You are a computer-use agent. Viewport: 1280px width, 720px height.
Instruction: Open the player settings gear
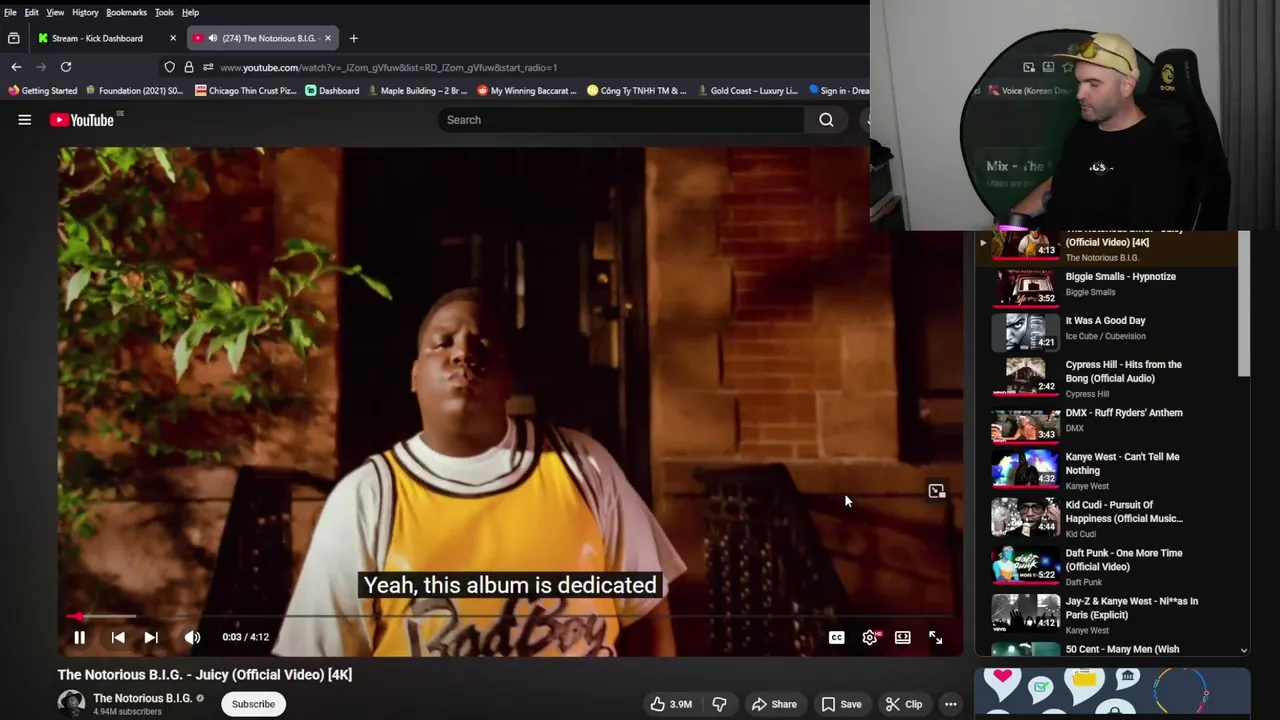coord(870,637)
